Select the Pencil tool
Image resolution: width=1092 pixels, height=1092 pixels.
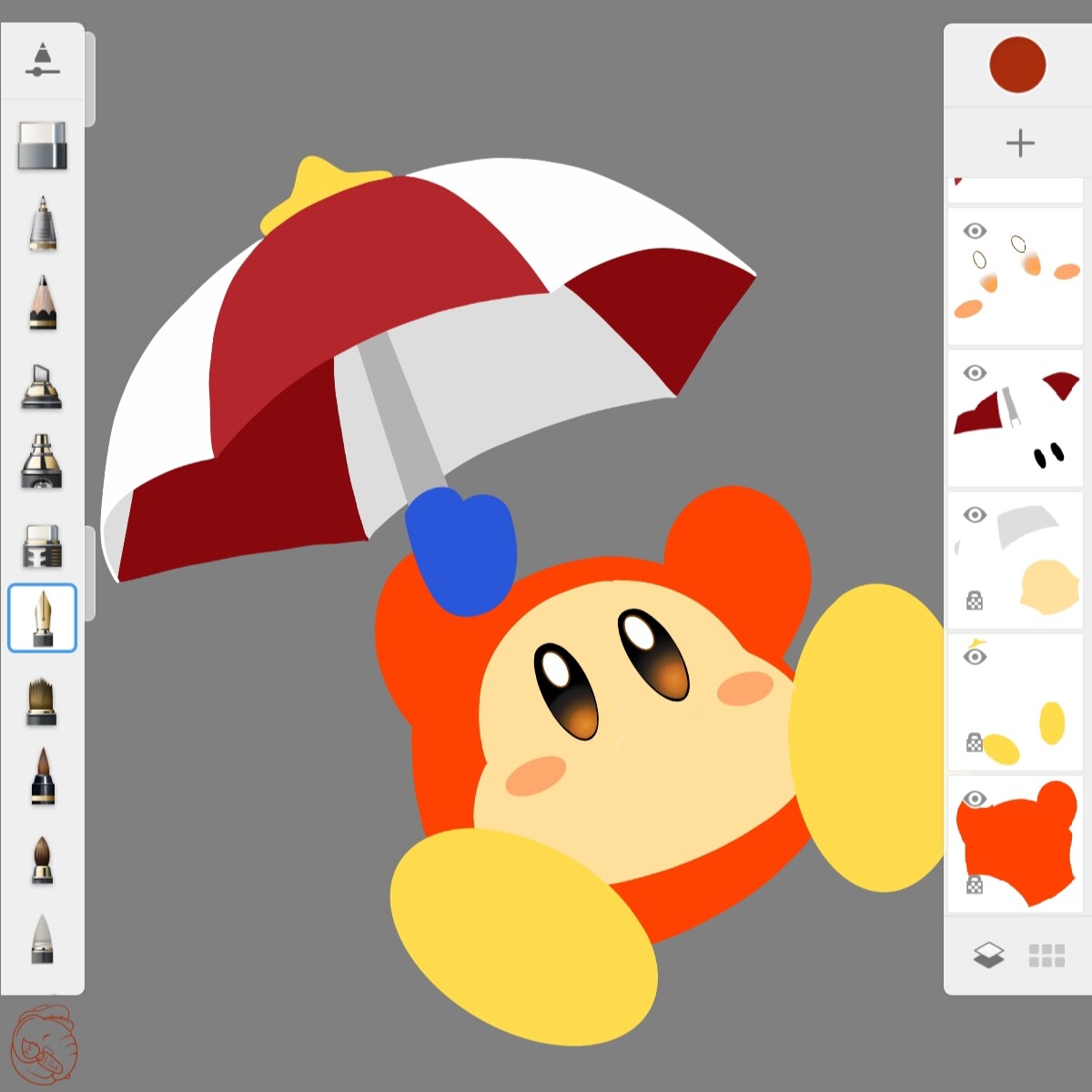[42, 307]
